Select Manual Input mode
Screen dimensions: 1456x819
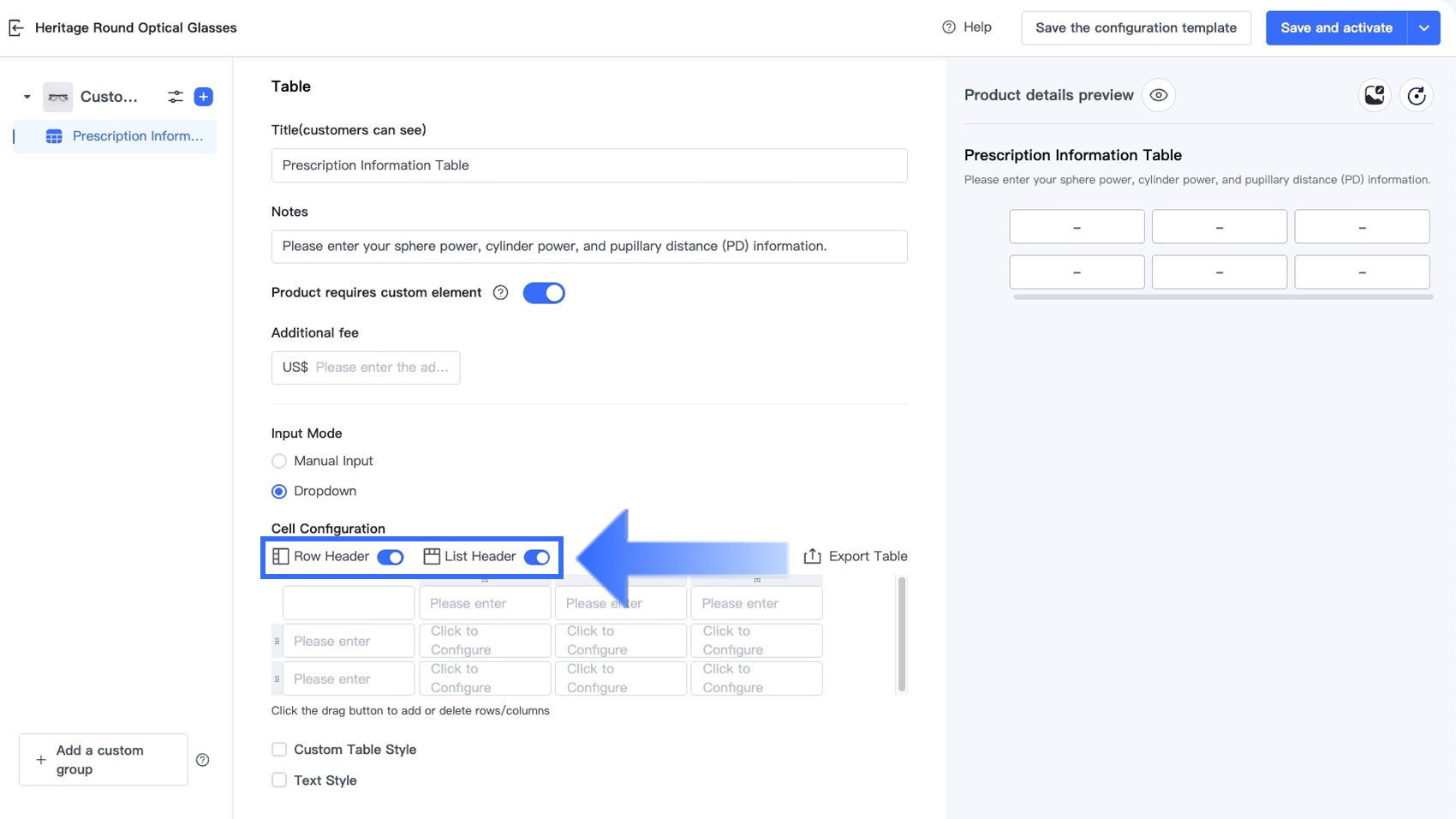pyautogui.click(x=279, y=462)
